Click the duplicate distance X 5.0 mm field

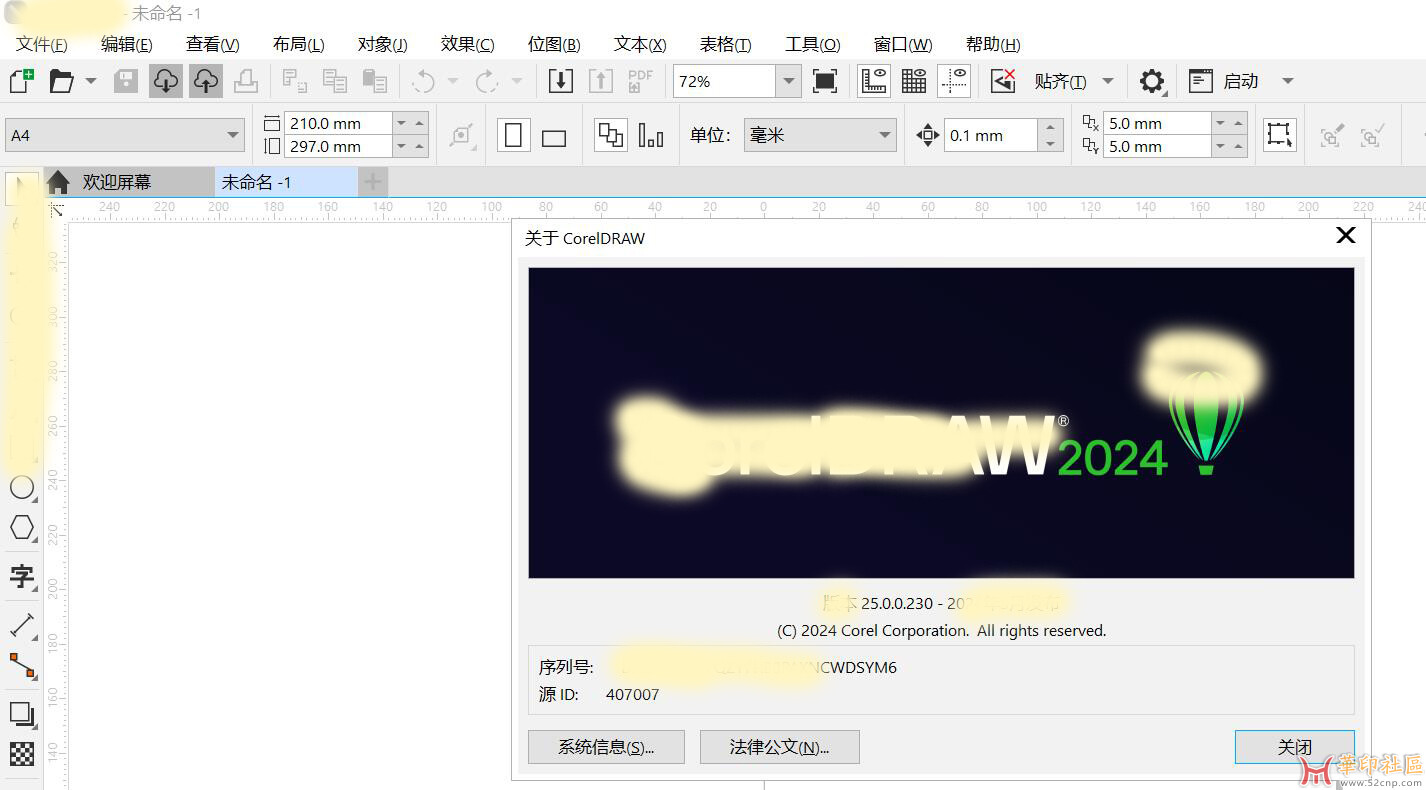pos(1157,123)
